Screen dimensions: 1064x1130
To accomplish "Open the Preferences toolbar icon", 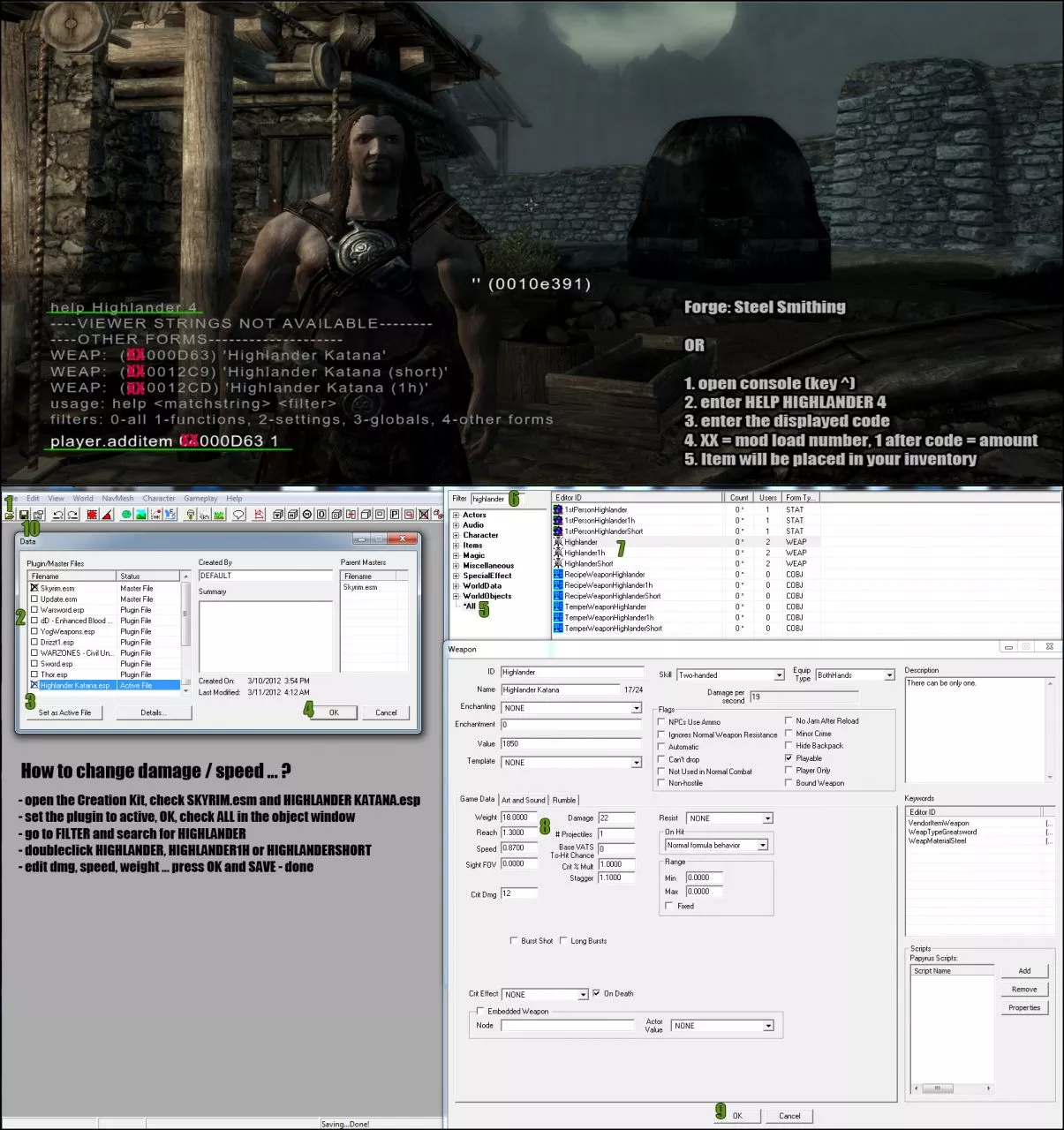I will point(38,515).
